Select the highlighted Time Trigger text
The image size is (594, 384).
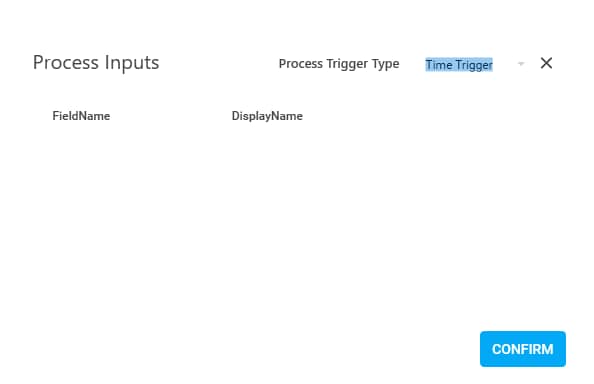click(459, 65)
